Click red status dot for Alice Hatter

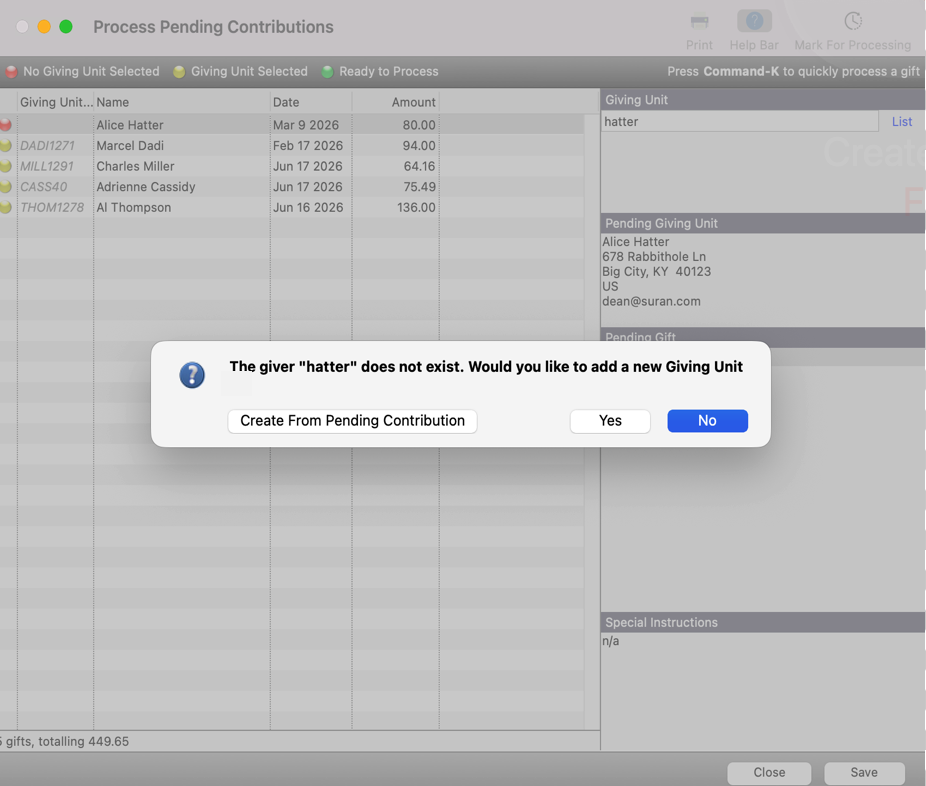pyautogui.click(x=6, y=125)
